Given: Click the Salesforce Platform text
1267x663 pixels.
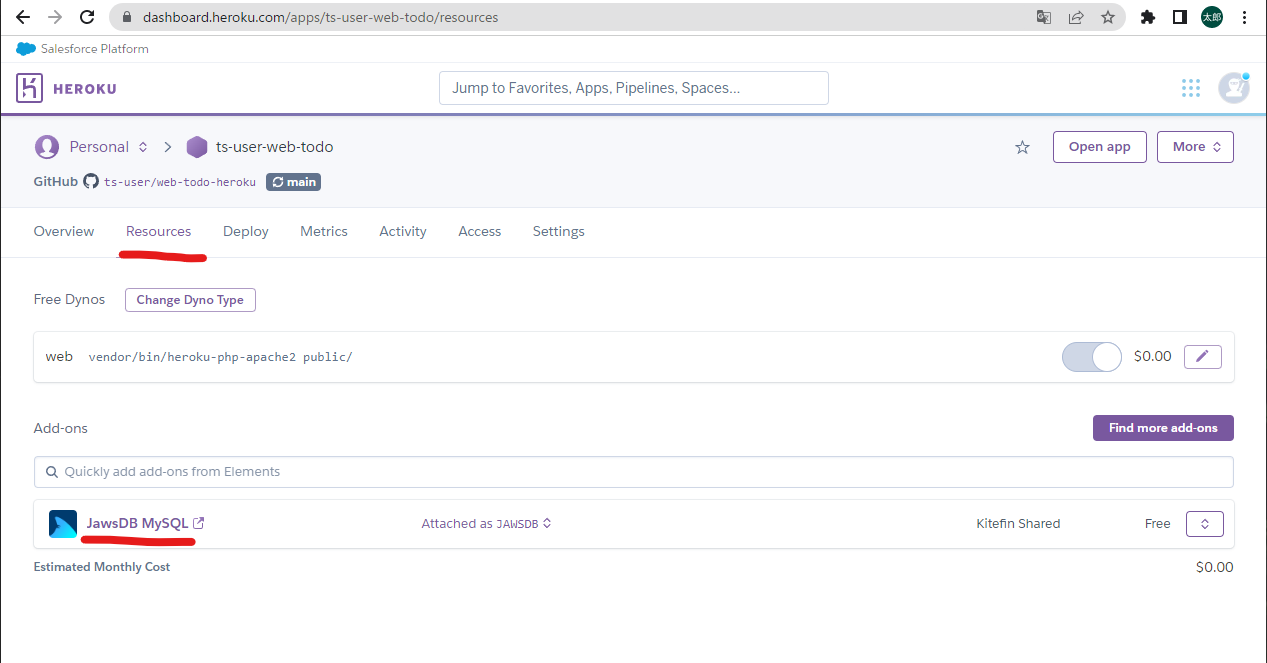Looking at the screenshot, I should (95, 49).
